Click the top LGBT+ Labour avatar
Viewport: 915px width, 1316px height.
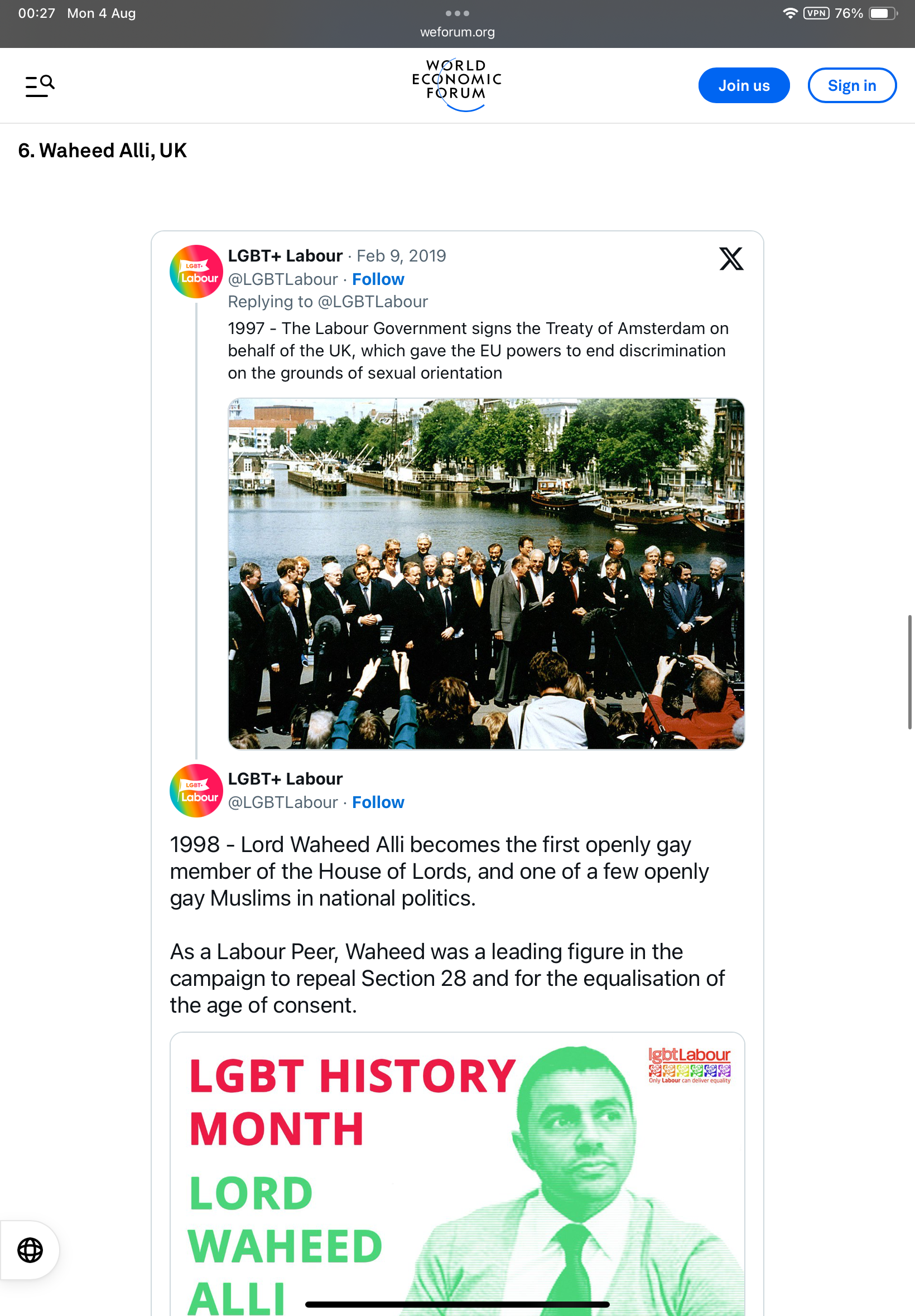(x=196, y=272)
